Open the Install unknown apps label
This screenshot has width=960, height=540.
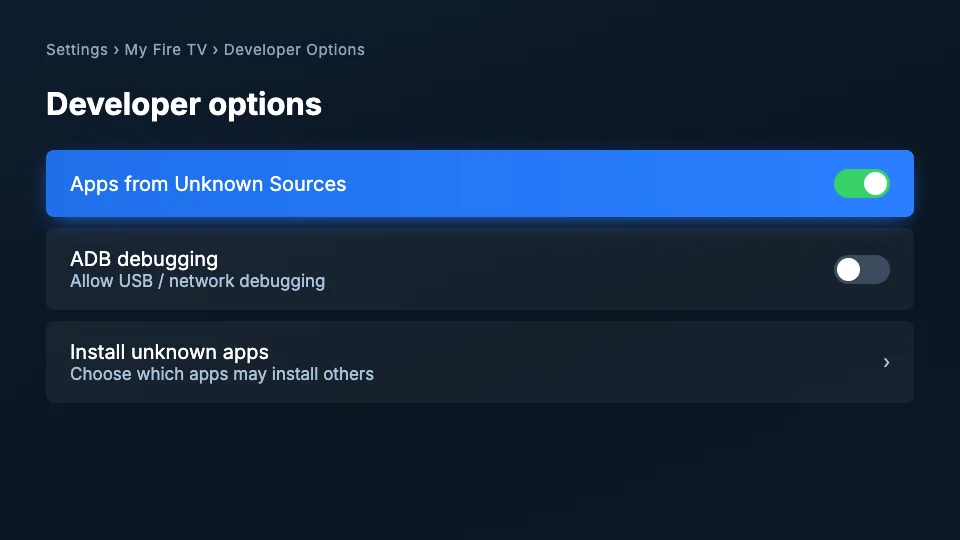170,352
